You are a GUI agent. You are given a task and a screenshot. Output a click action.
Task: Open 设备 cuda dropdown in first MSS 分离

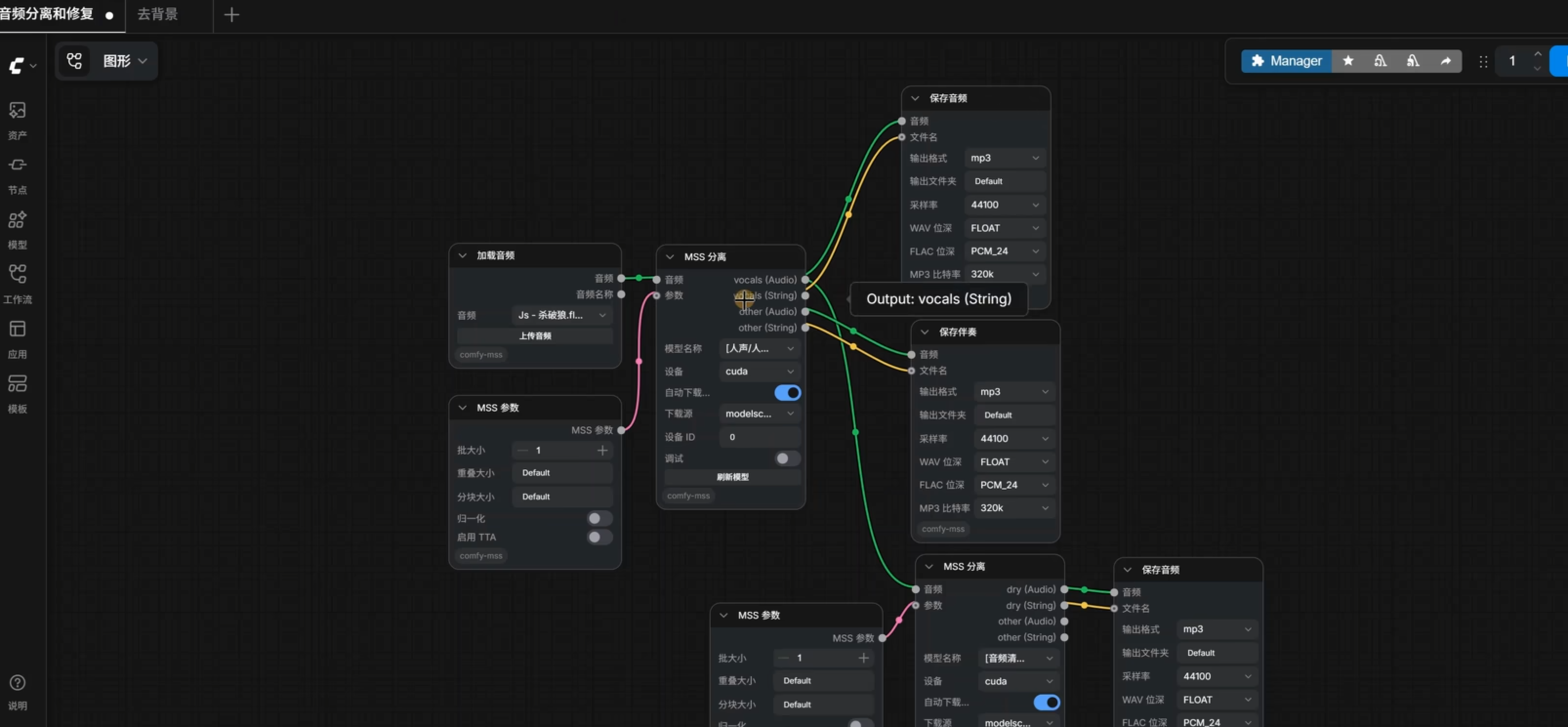click(x=760, y=371)
